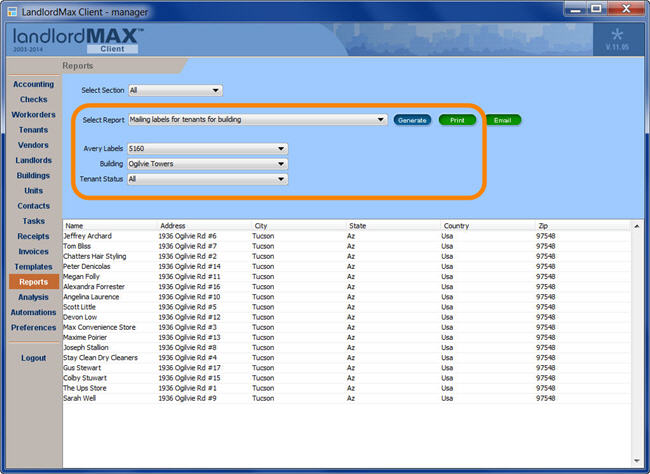Click address 1936 Ogilvie Rd #9
650x474 pixels.
point(187,398)
